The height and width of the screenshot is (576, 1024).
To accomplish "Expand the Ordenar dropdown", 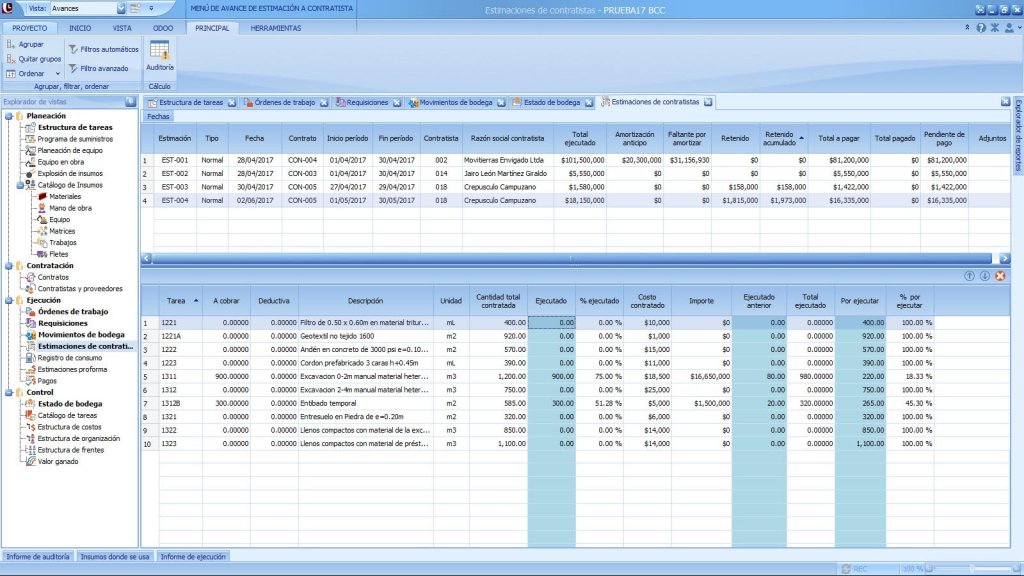I will click(57, 74).
